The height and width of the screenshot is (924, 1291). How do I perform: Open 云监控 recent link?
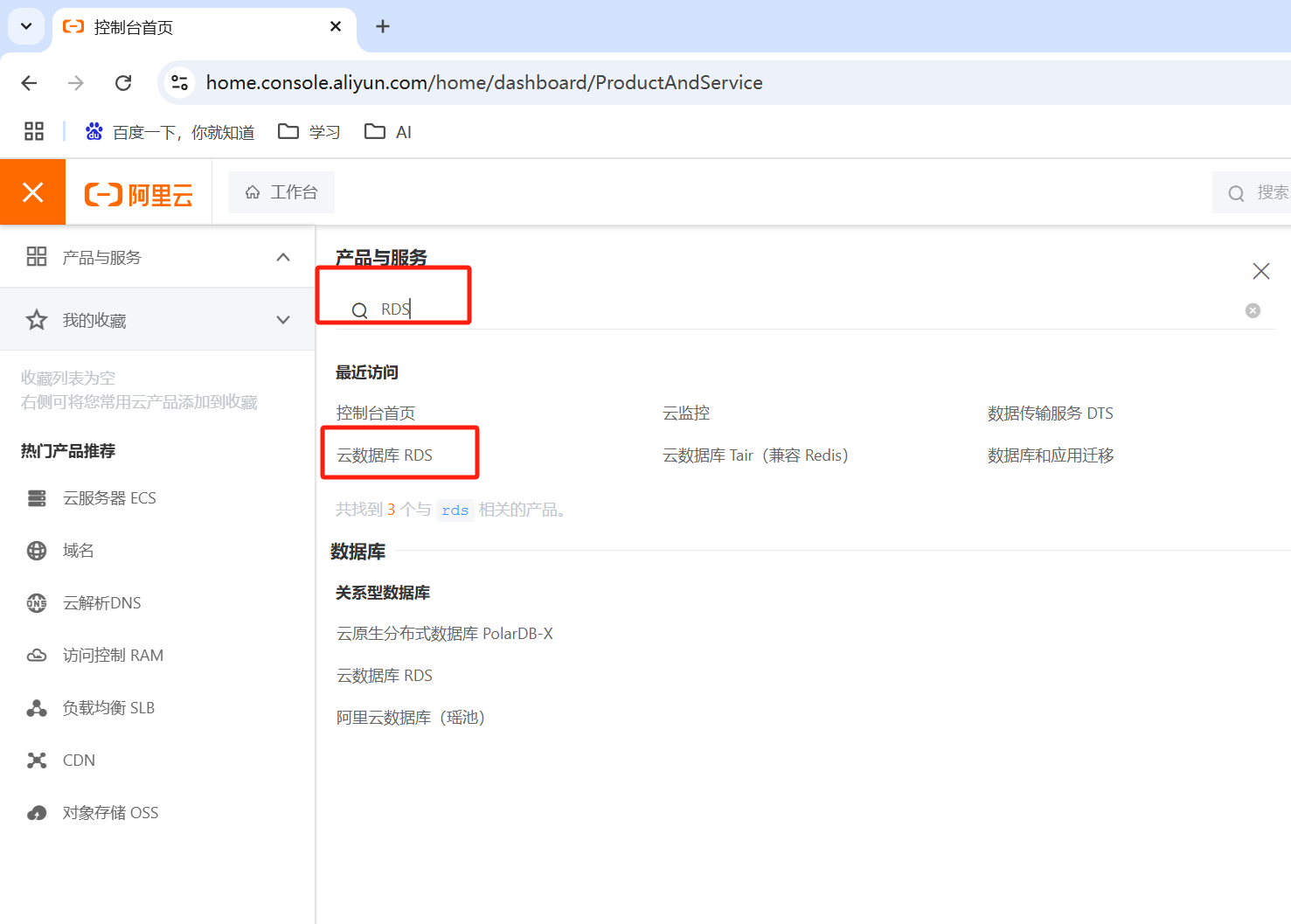coord(686,413)
